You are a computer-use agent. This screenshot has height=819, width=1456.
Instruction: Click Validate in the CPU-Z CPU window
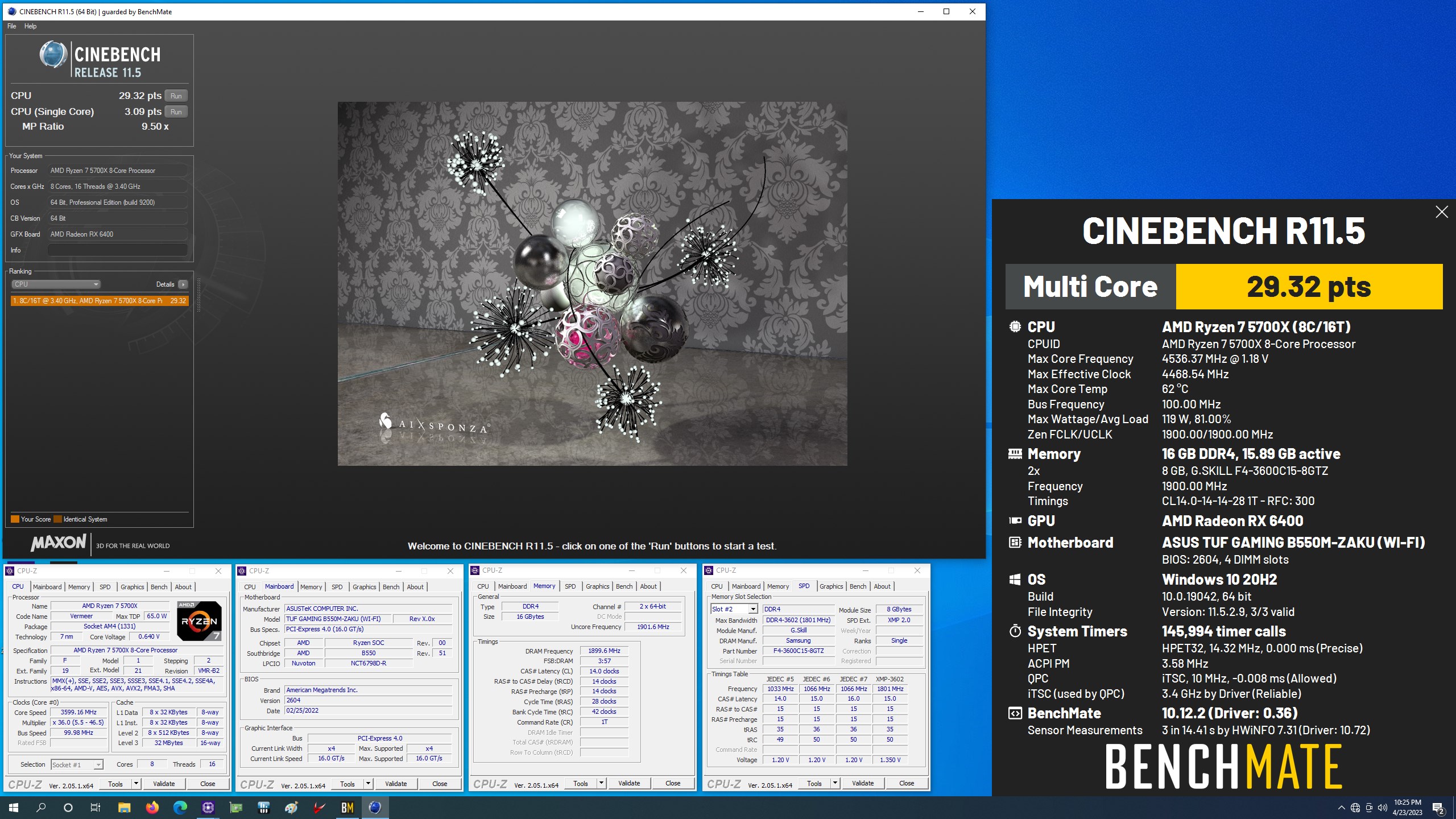(164, 784)
